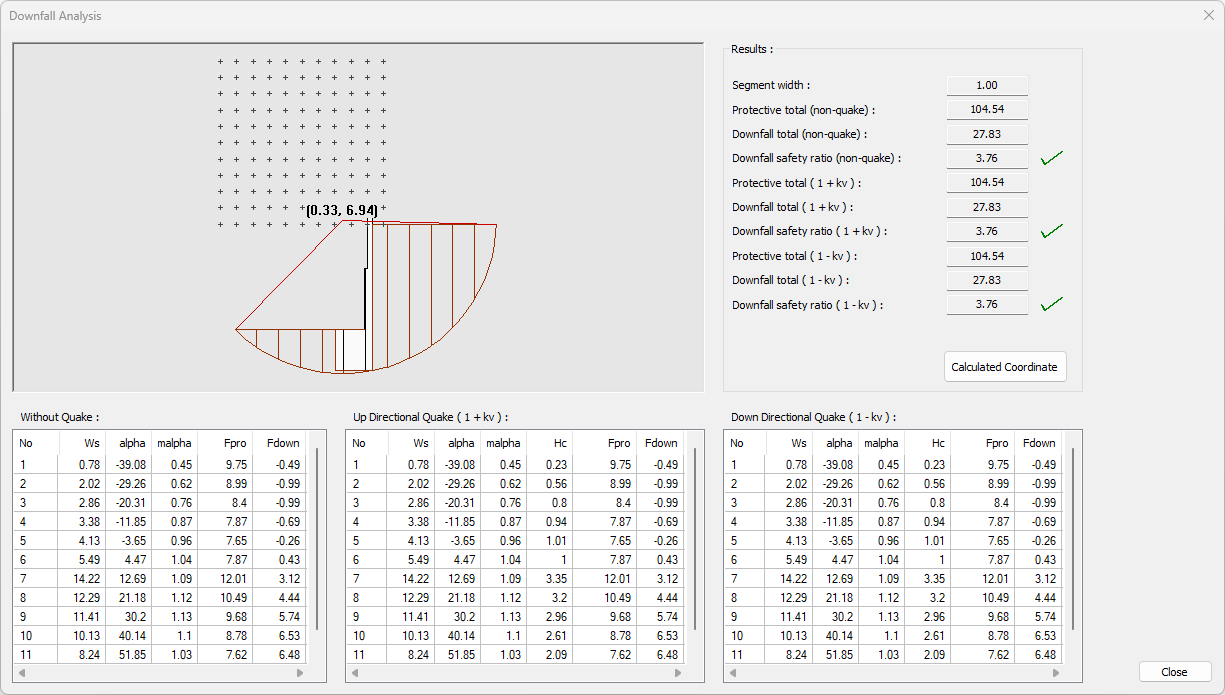Click the Downfall safety ratio (1 - kv) value box
Viewport: 1225px width, 695px height.
click(x=987, y=305)
